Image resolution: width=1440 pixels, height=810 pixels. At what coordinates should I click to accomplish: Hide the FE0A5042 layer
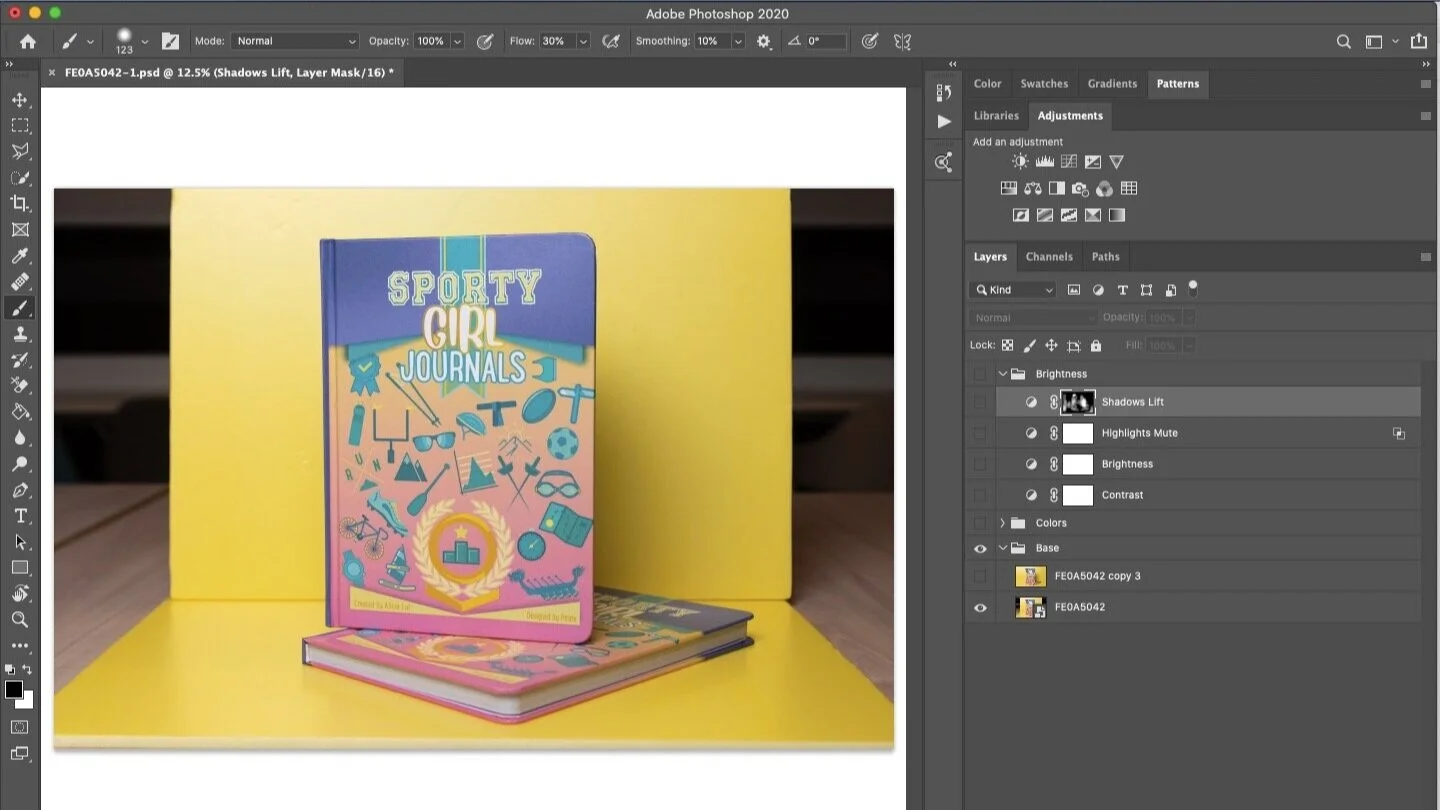pos(980,607)
